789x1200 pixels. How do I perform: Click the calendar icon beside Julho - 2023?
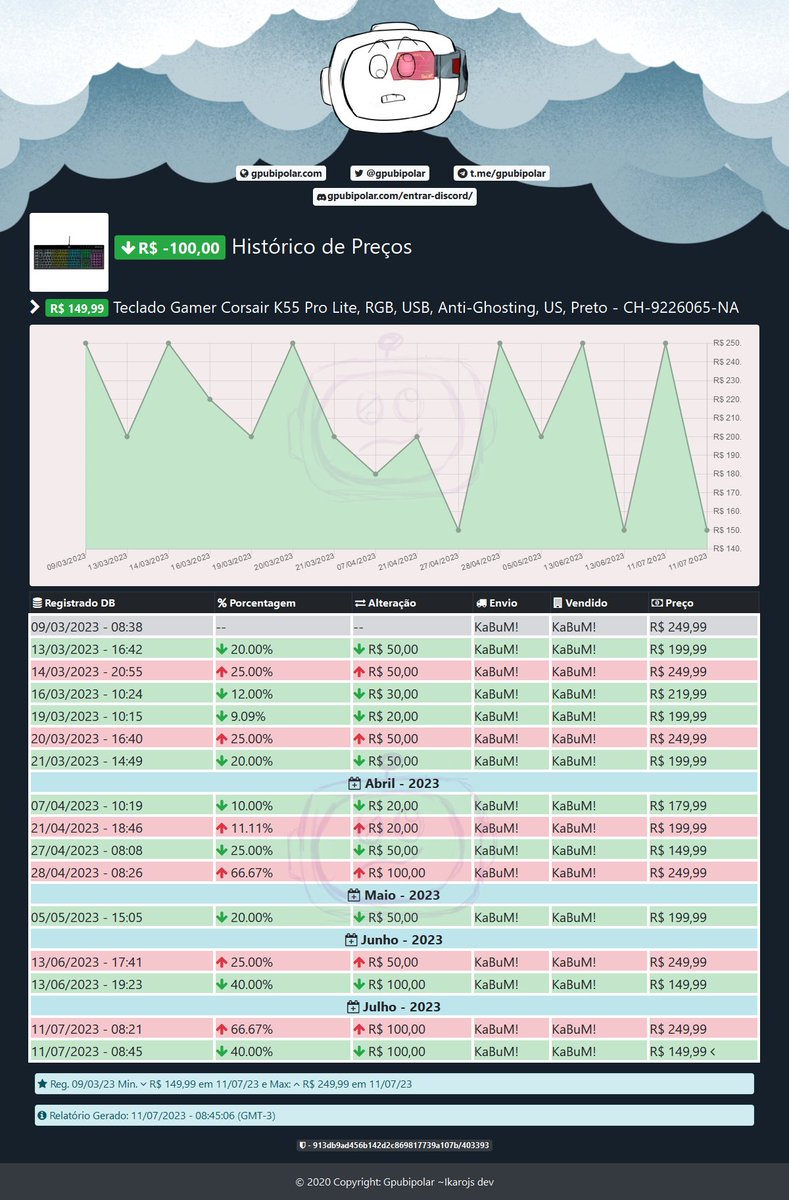click(353, 1007)
